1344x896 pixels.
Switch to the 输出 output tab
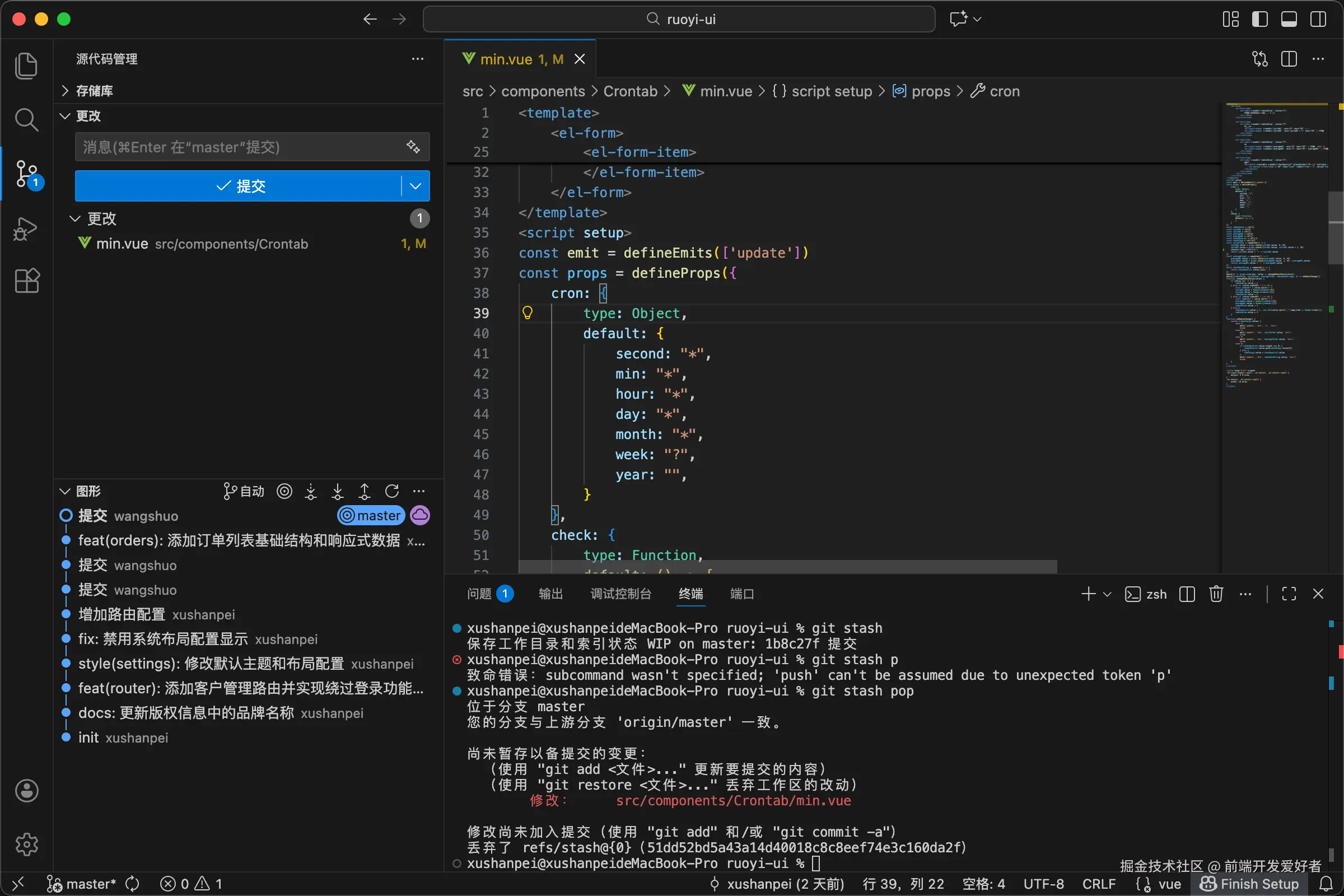pos(551,594)
